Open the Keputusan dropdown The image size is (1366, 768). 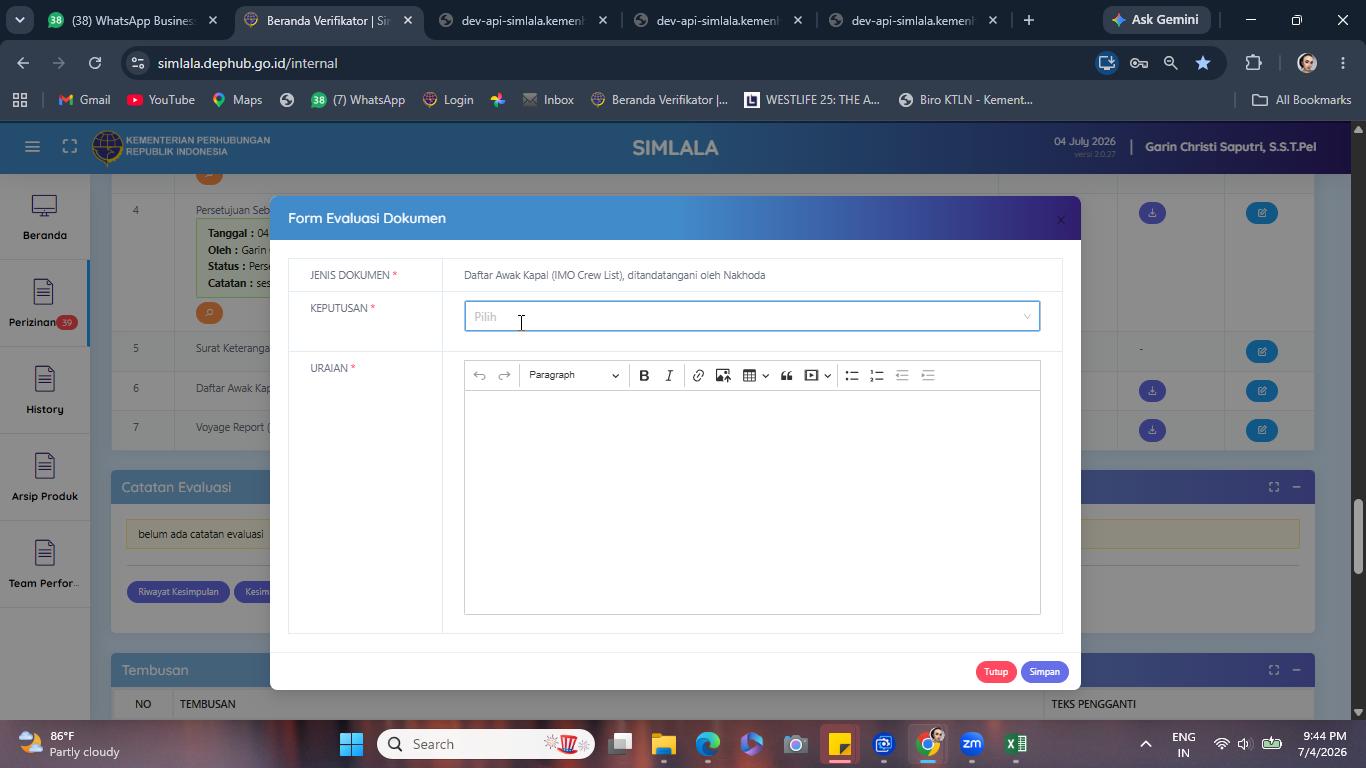pyautogui.click(x=752, y=316)
